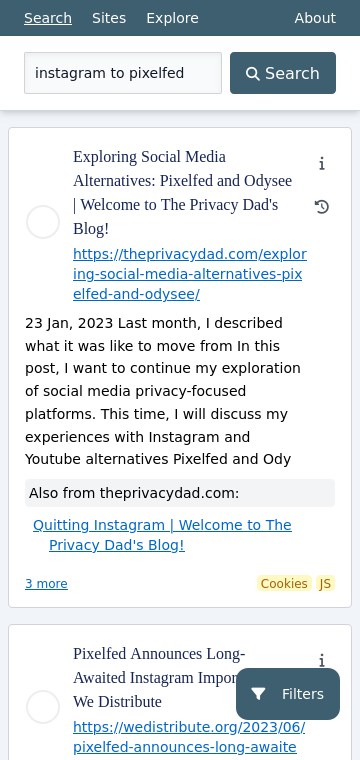Click the circular favicon beside Privacy Dad result
360x760 pixels.
43,222
